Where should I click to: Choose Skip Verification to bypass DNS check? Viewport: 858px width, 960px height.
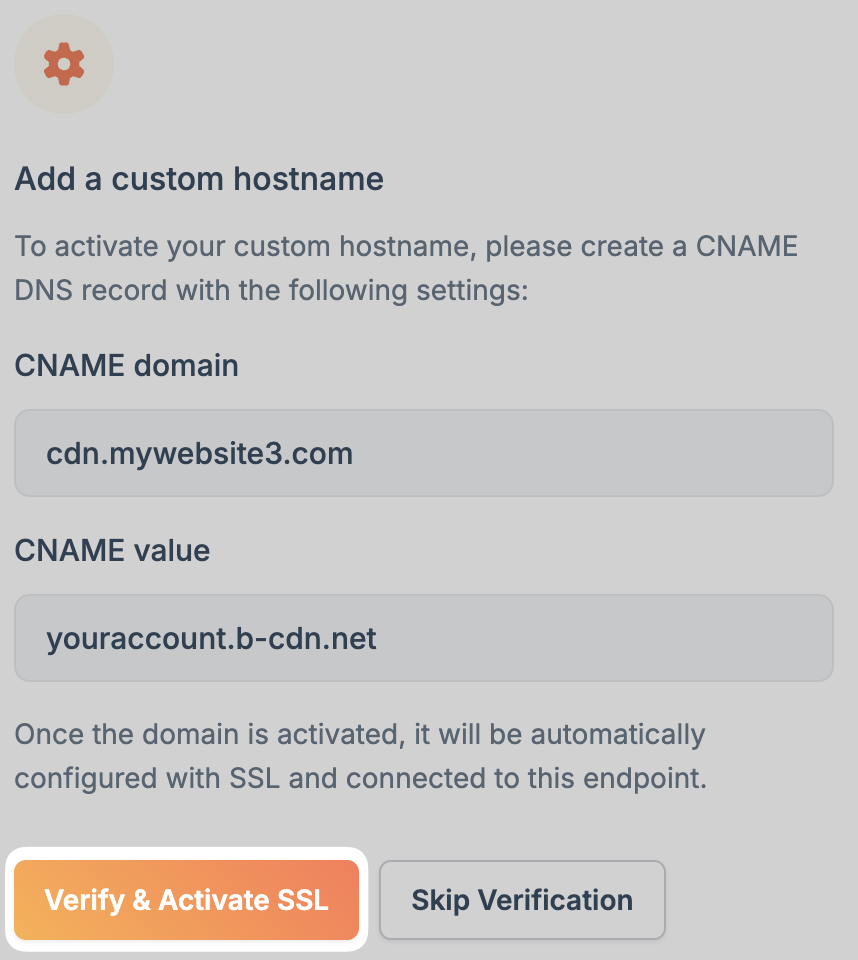(x=521, y=899)
